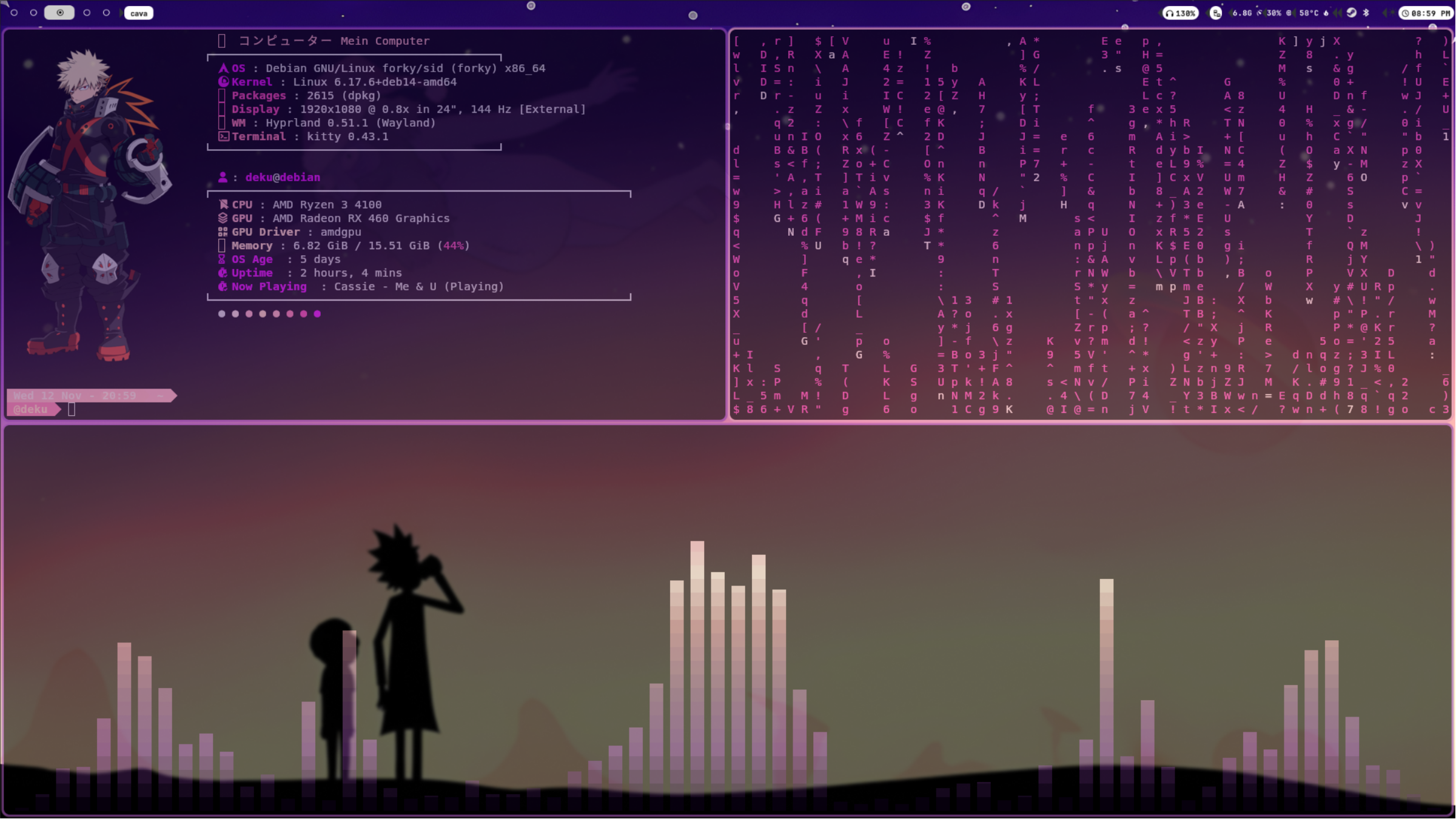Click inside the matrix rain terminal window
The image size is (1456, 819).
pos(1090,224)
